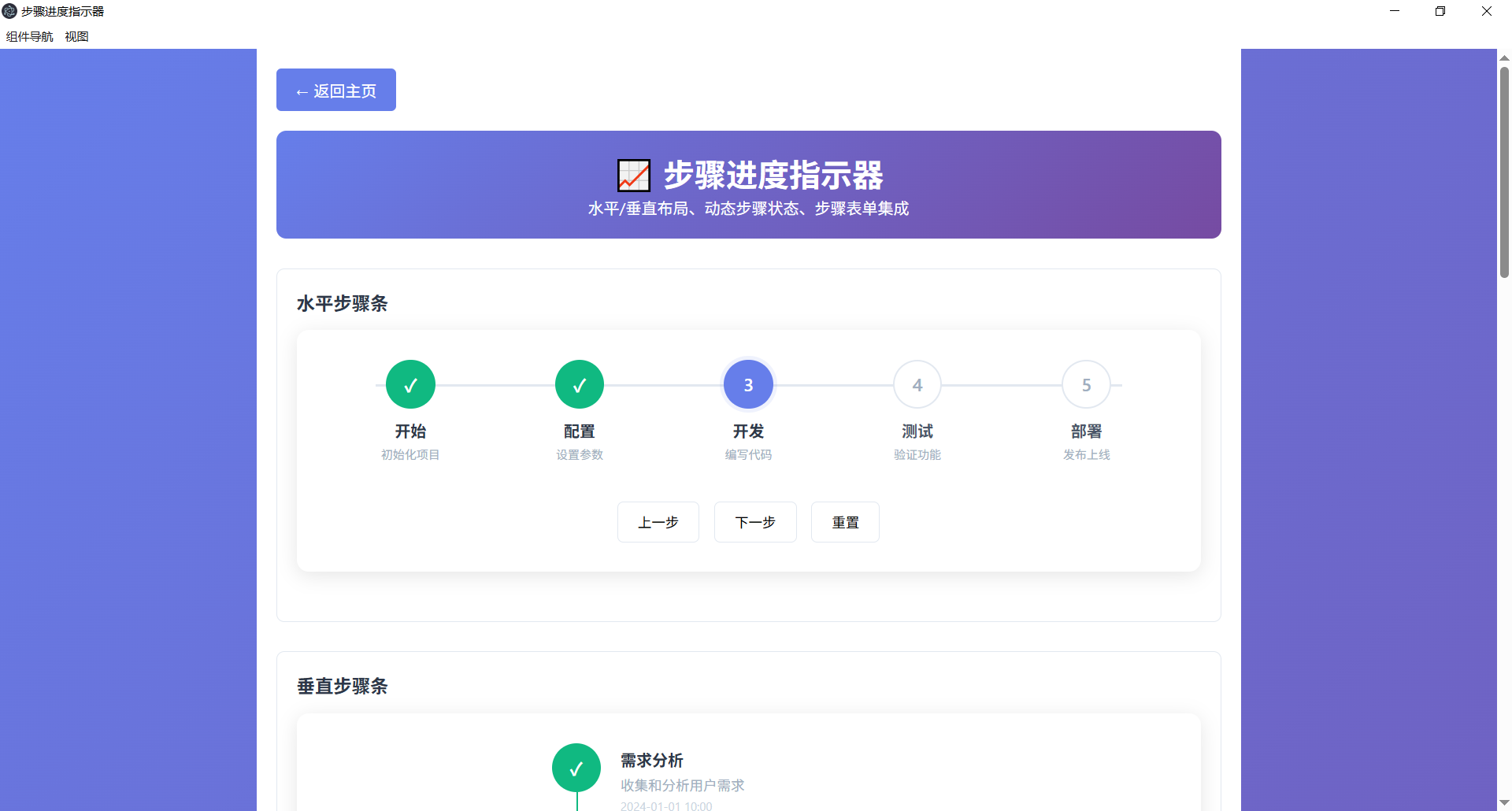Click the 返回主页 back button
The image size is (1512, 811).
336,90
